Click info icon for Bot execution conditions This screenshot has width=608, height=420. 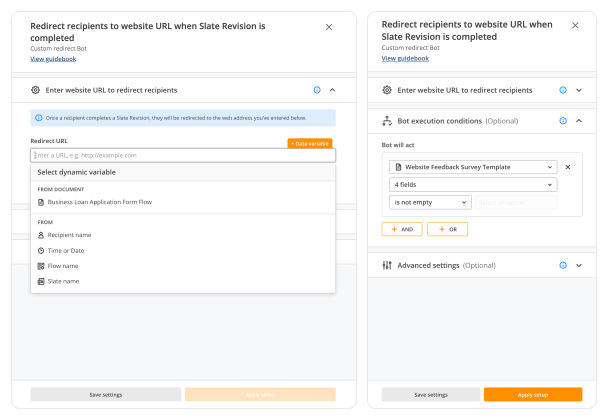[563, 121]
